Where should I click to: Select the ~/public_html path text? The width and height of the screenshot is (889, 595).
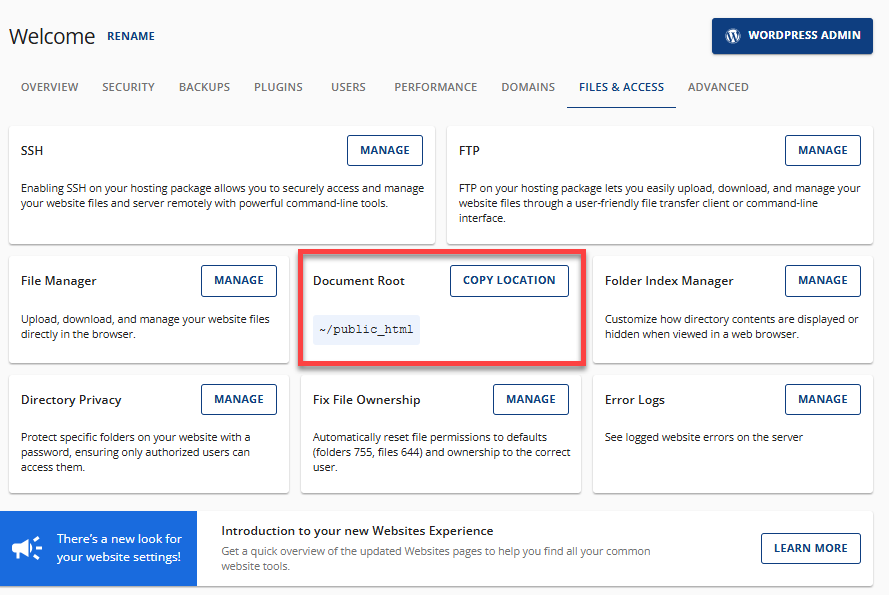366,329
